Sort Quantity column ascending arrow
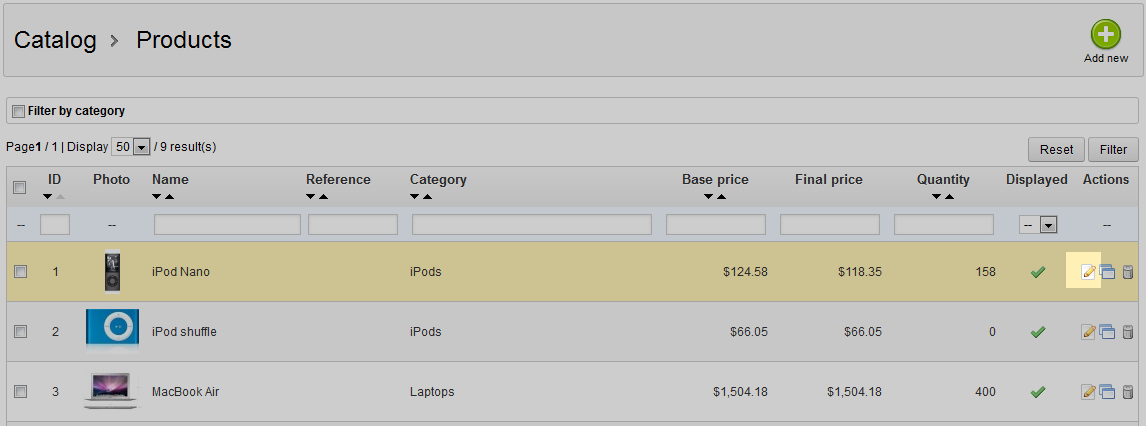 click(x=949, y=197)
